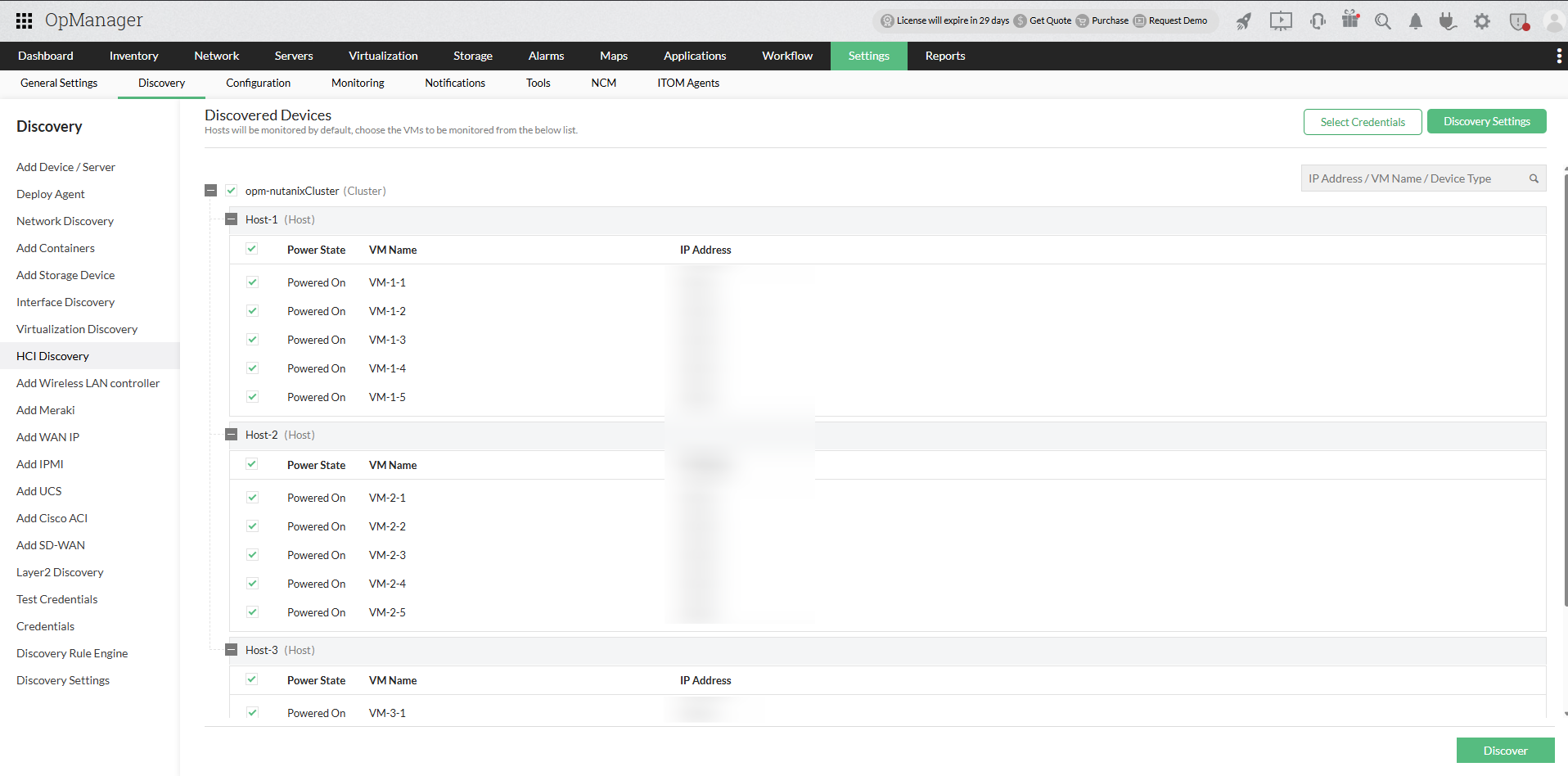Screen dimensions: 1568x776
Task: Open the user profile avatar
Action: 1554,21
